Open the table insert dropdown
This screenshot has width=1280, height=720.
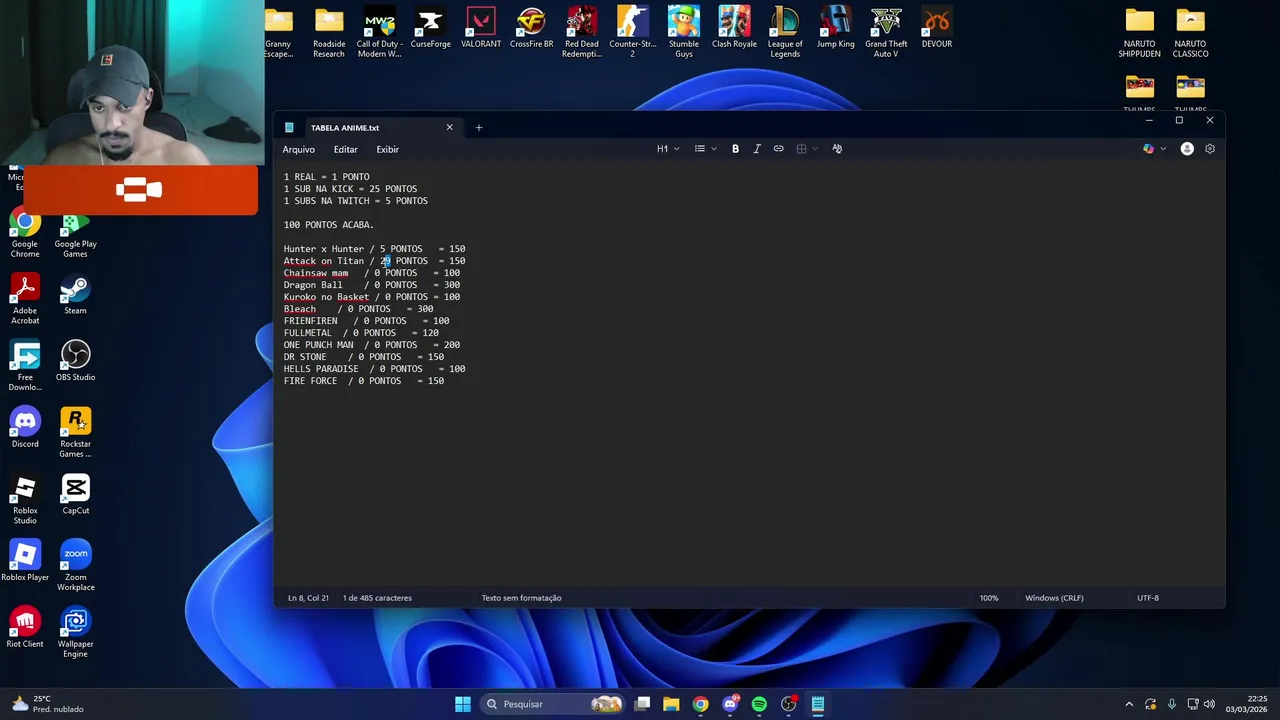click(x=806, y=149)
